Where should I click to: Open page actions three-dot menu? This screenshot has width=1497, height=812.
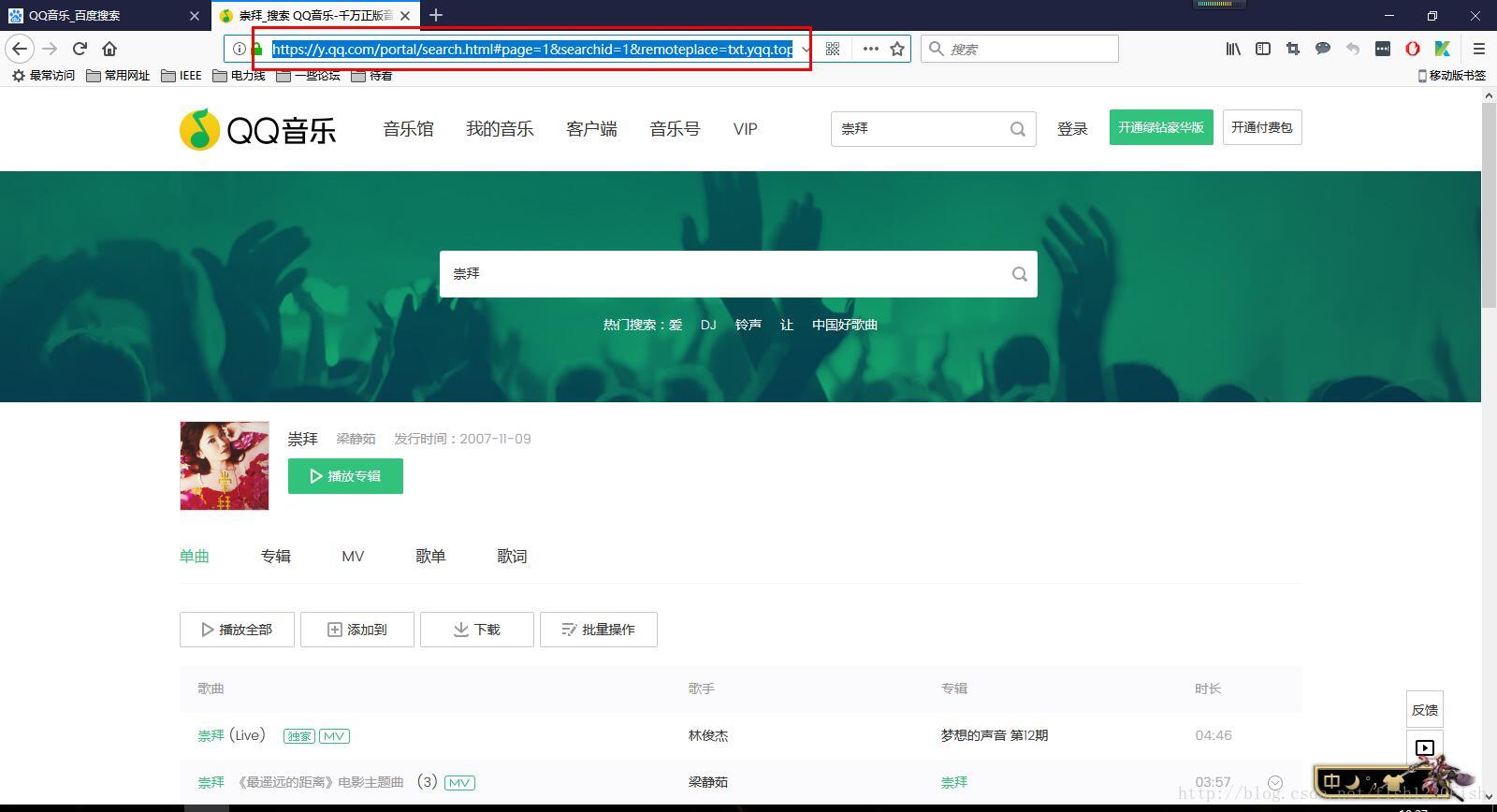tap(870, 49)
